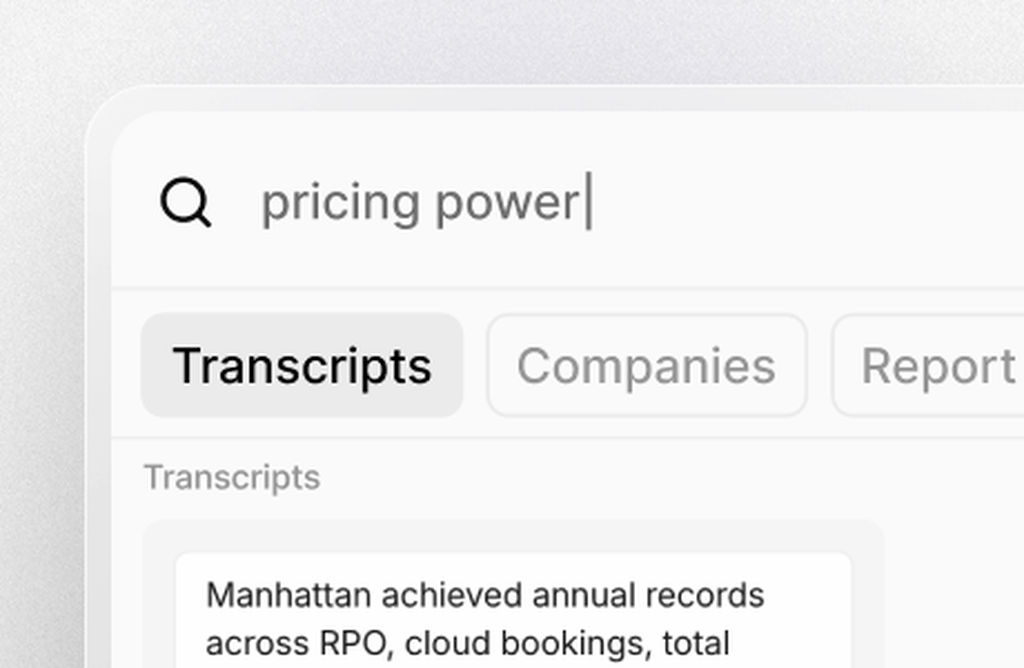Click the gray container around the transcript result
The image size is (1024, 668).
point(867,600)
